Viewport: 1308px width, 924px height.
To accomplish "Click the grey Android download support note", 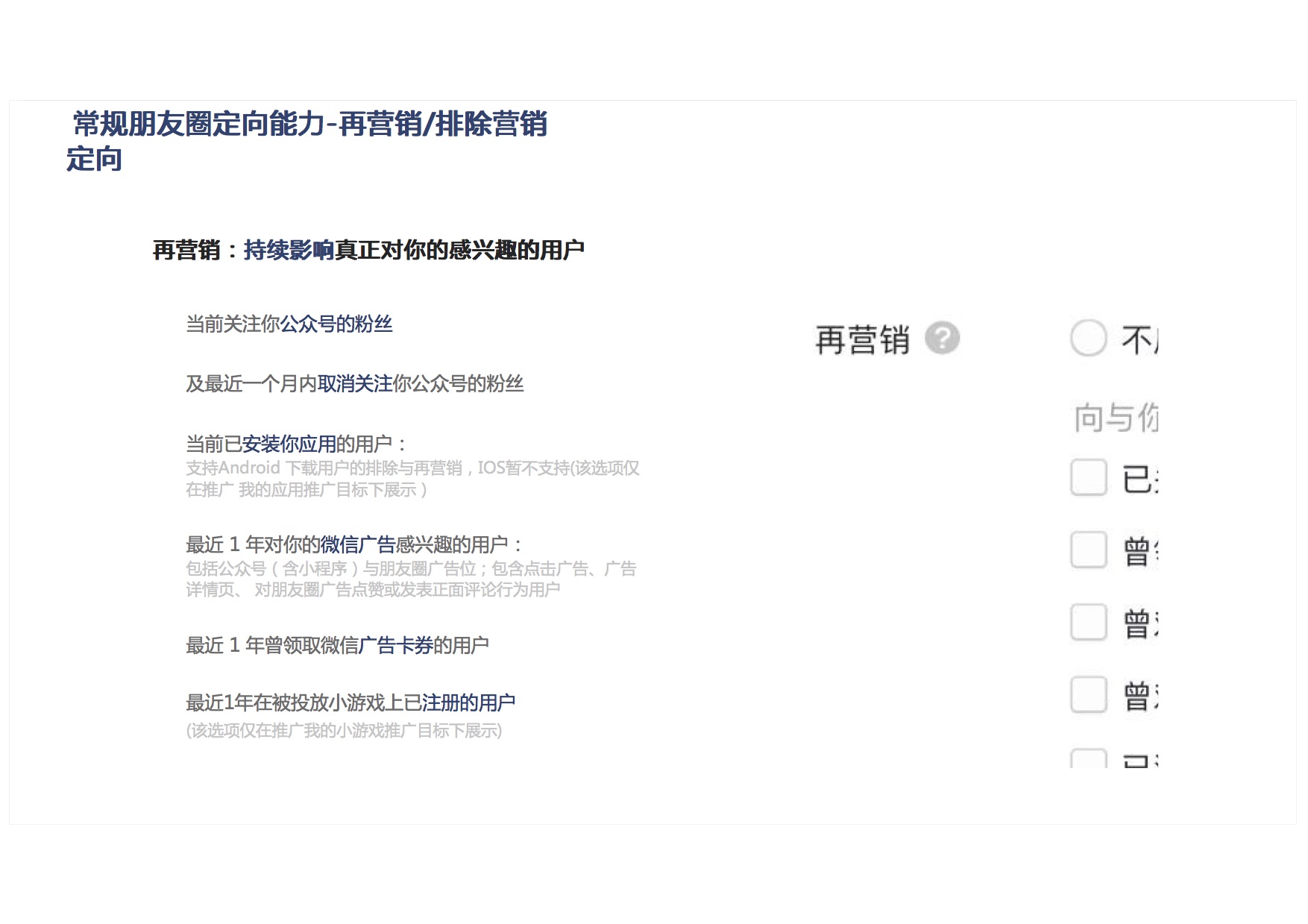I will click(412, 479).
